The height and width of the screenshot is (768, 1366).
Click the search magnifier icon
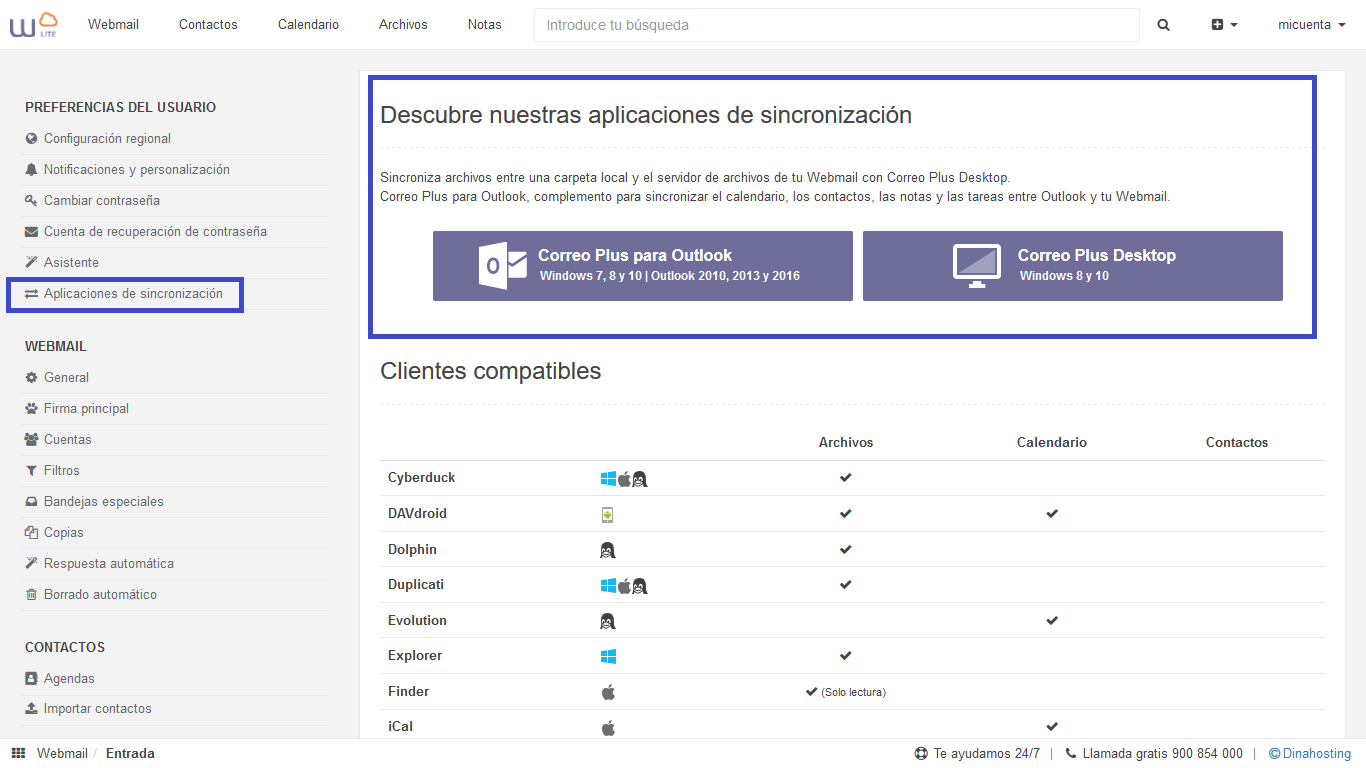(x=1164, y=25)
